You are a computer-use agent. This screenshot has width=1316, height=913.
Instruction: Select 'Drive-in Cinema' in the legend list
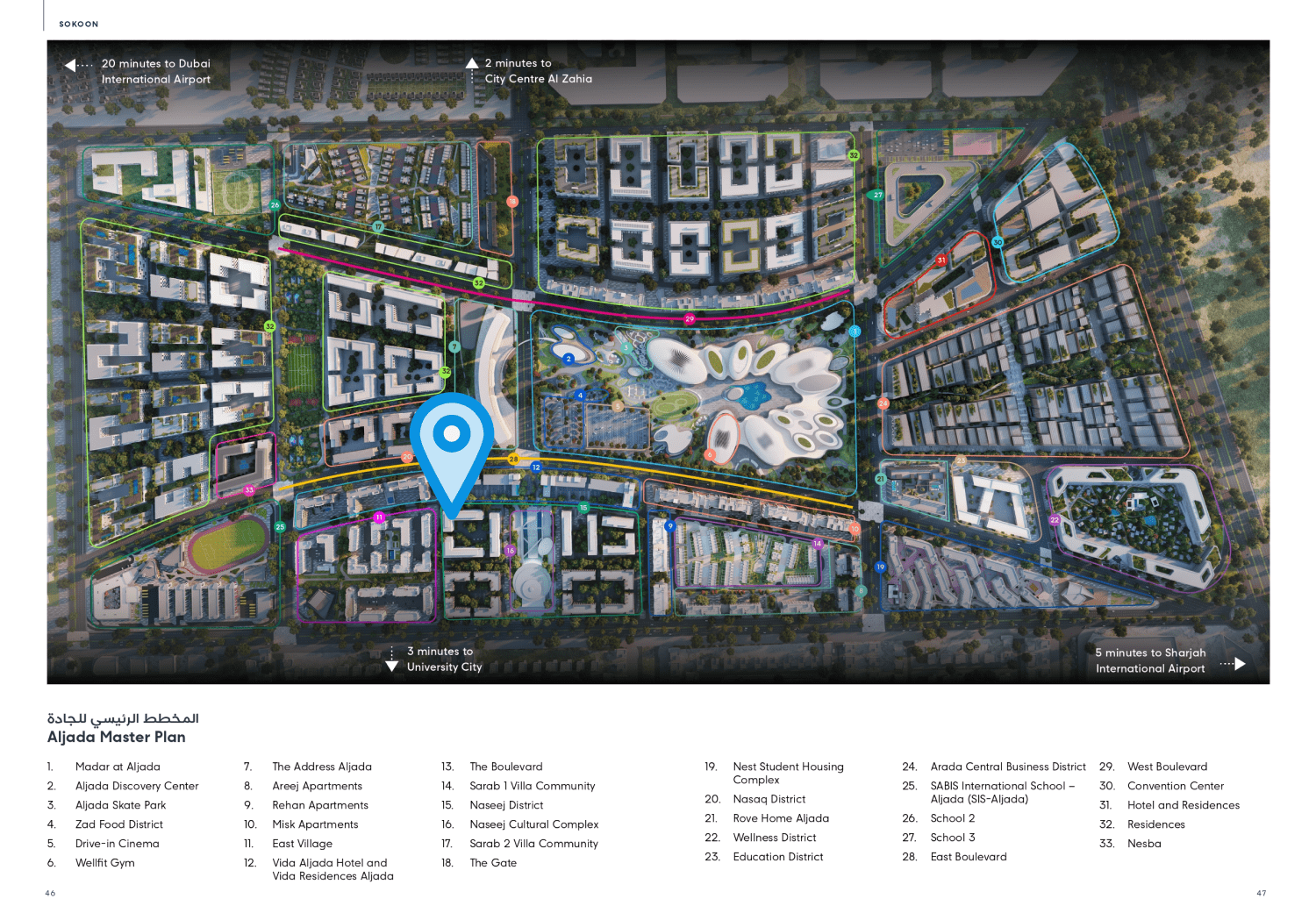coord(117,843)
